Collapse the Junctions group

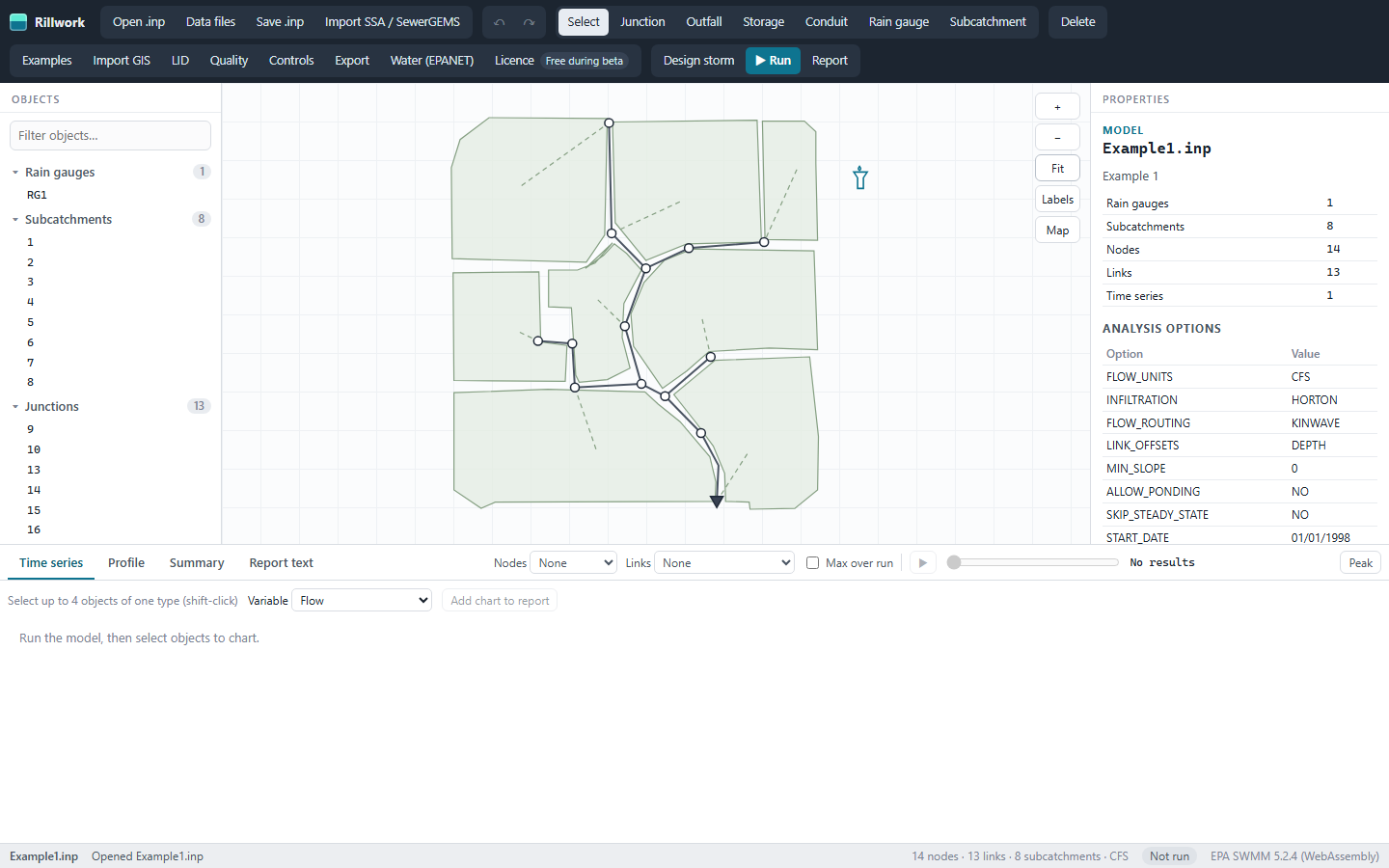15,407
